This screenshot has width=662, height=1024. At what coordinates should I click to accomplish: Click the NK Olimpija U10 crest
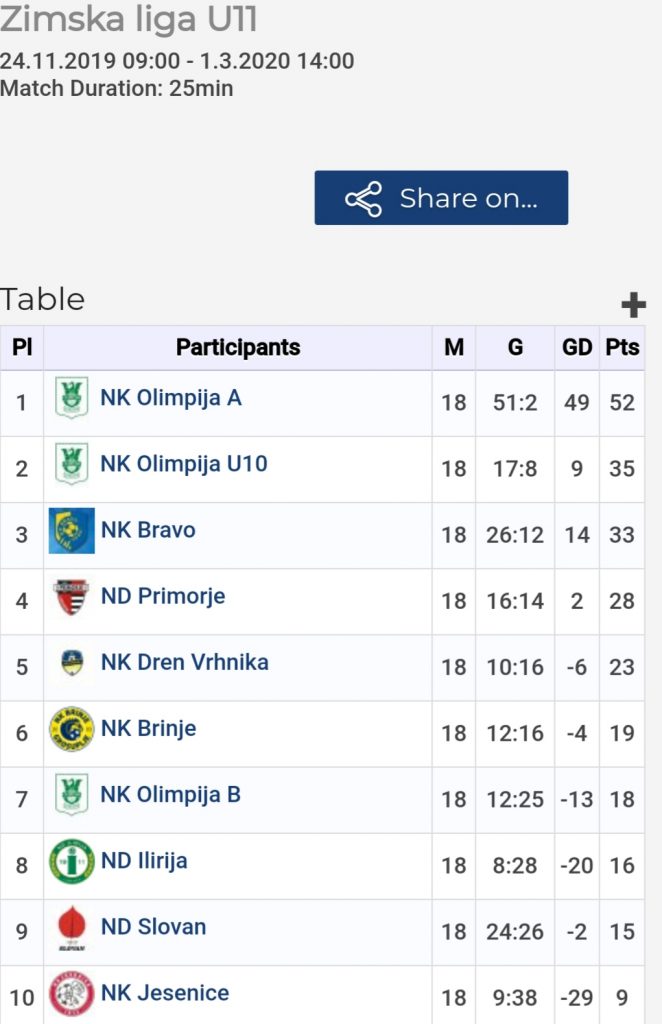[x=71, y=464]
